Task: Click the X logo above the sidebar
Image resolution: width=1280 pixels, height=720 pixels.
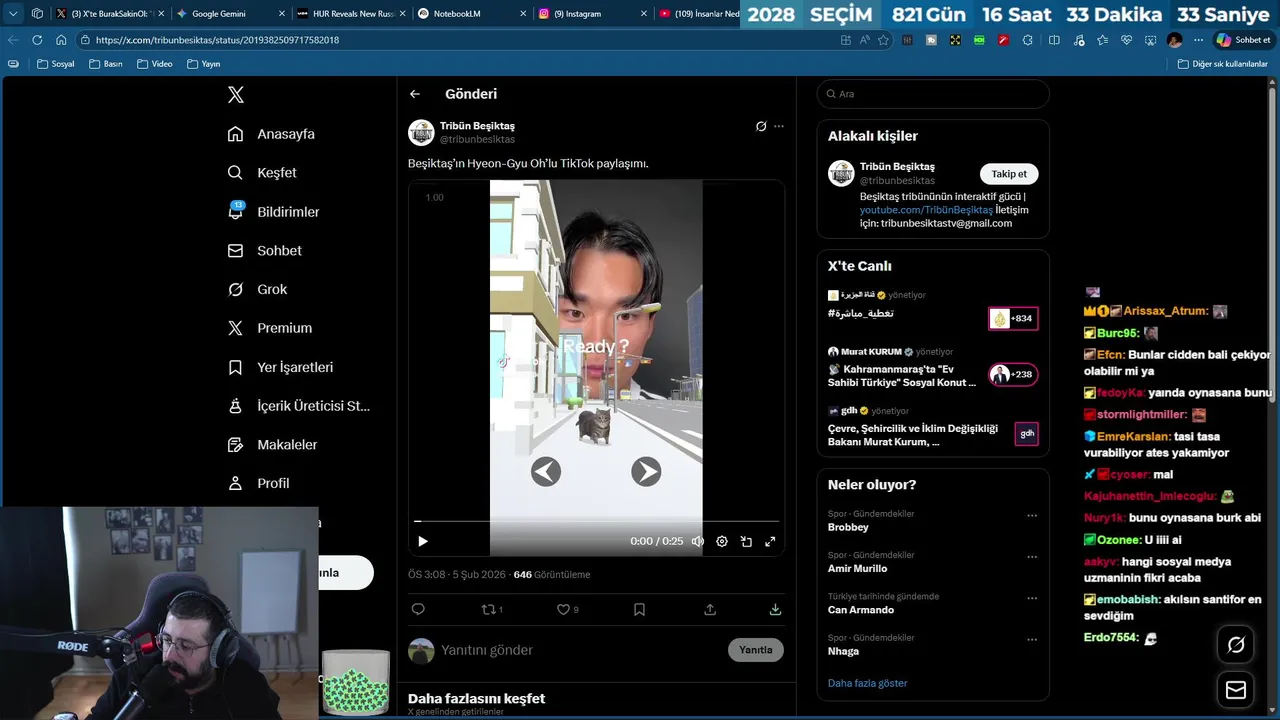Action: (x=236, y=95)
